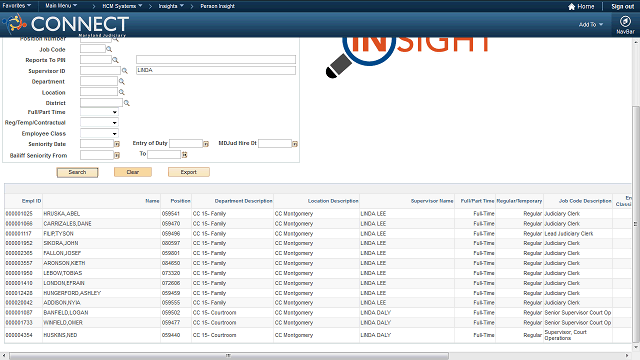Screen dimensions: 640x360
Task: Sort by Department Description column header
Action: click(244, 201)
